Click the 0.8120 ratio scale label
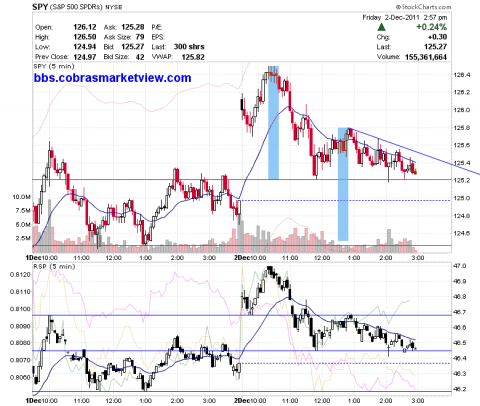The height and width of the screenshot is (406, 480). (x=21, y=275)
